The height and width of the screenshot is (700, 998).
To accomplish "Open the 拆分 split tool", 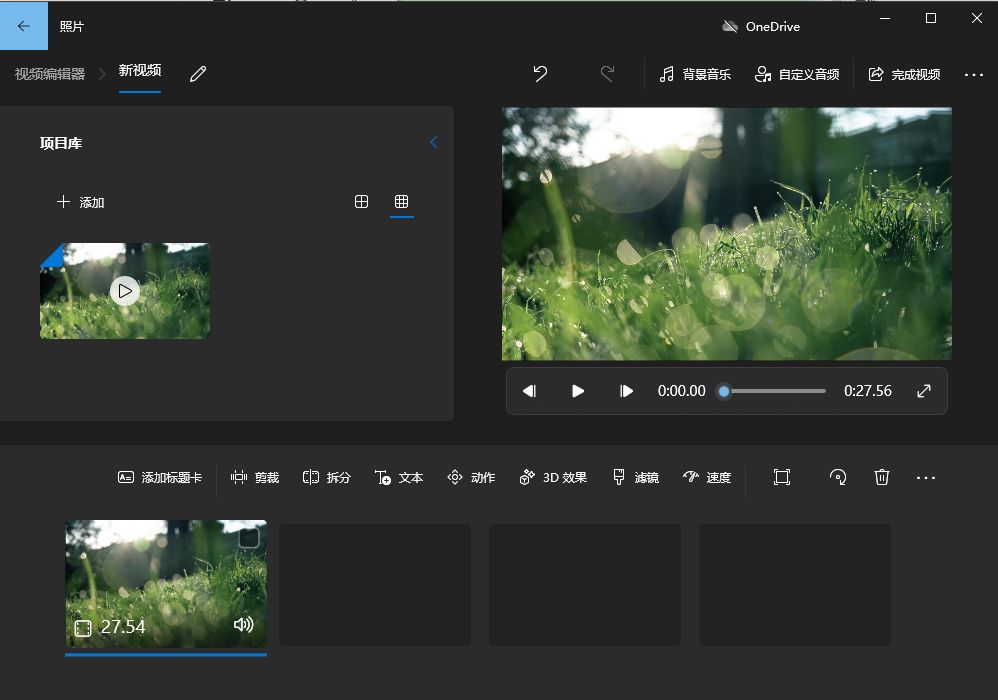I will 327,477.
